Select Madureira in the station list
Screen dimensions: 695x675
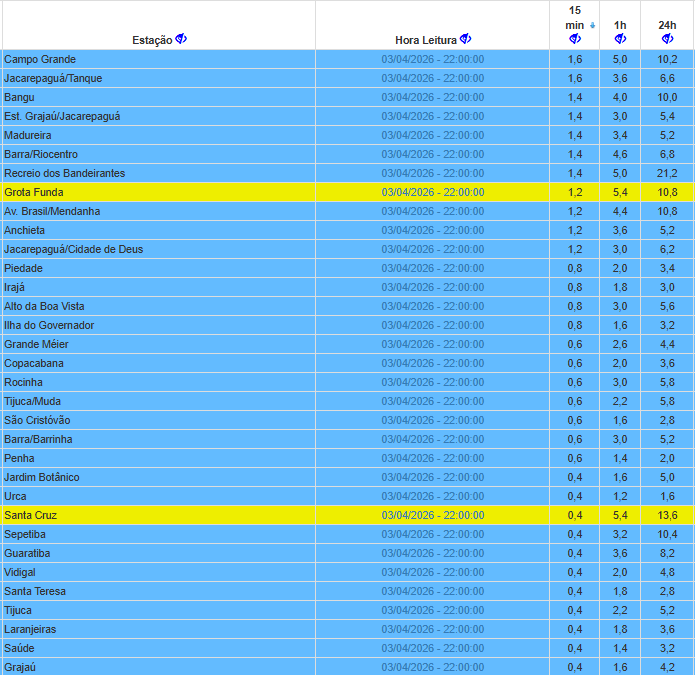coord(27,135)
